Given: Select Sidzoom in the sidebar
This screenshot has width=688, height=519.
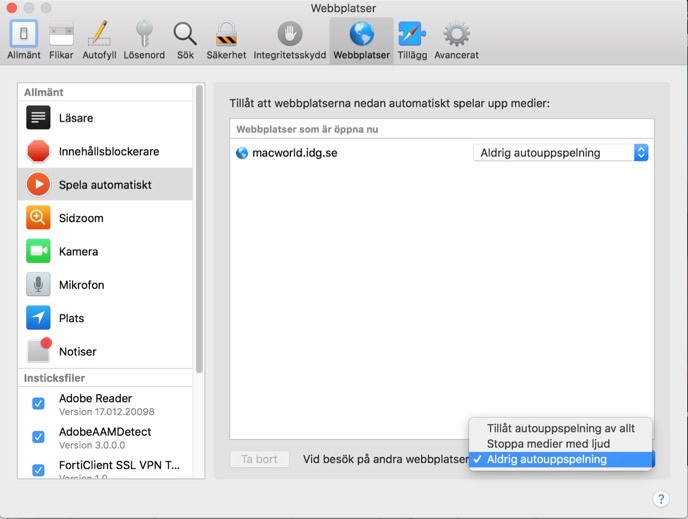Looking at the screenshot, I should tap(105, 218).
